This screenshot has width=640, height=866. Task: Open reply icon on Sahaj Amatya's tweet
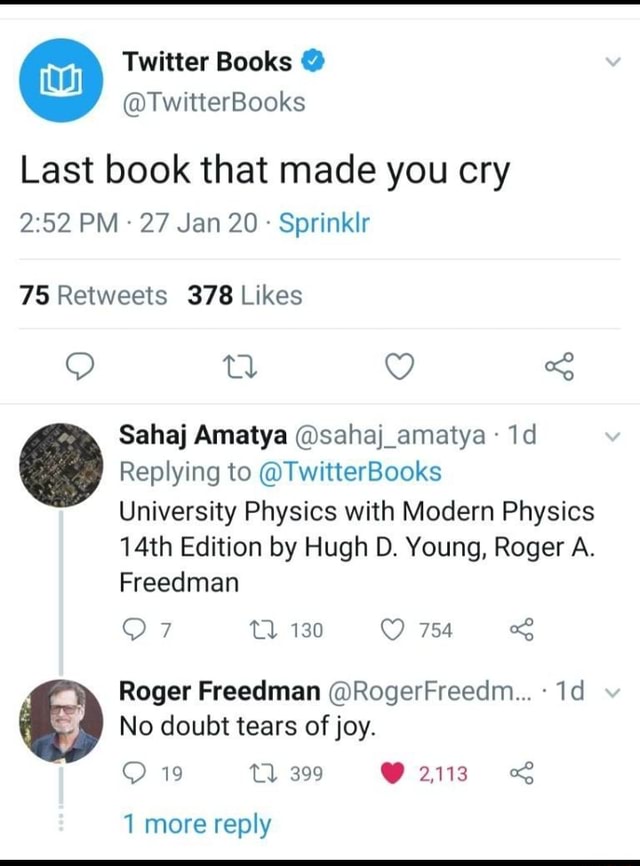pyautogui.click(x=133, y=630)
